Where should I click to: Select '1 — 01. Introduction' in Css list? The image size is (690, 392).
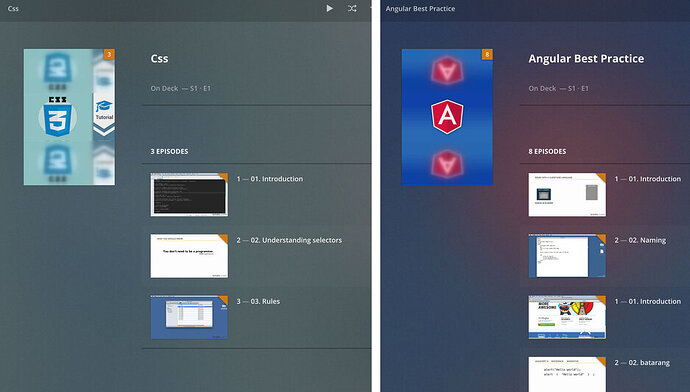tap(270, 179)
